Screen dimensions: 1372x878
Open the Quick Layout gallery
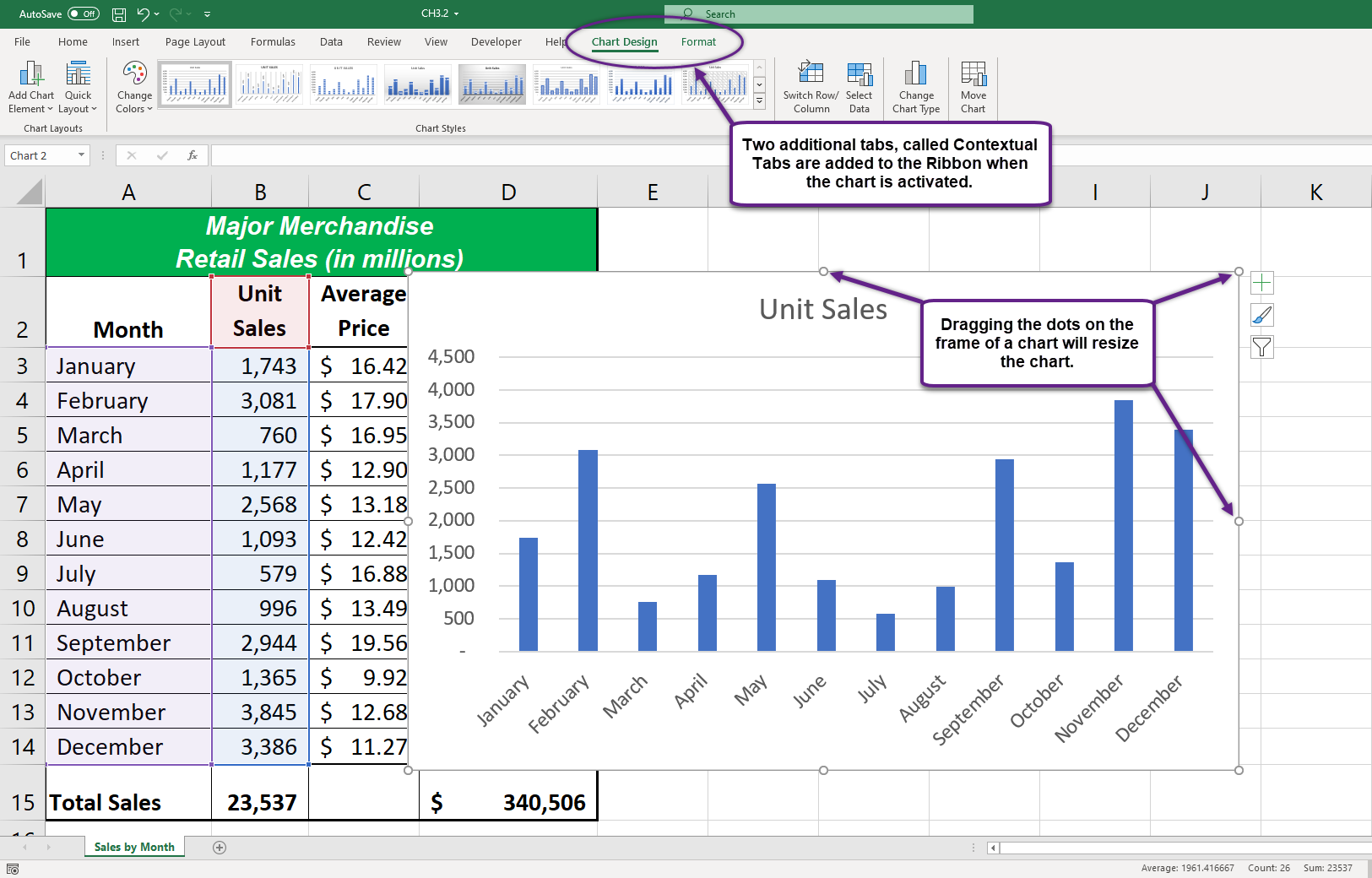point(78,87)
